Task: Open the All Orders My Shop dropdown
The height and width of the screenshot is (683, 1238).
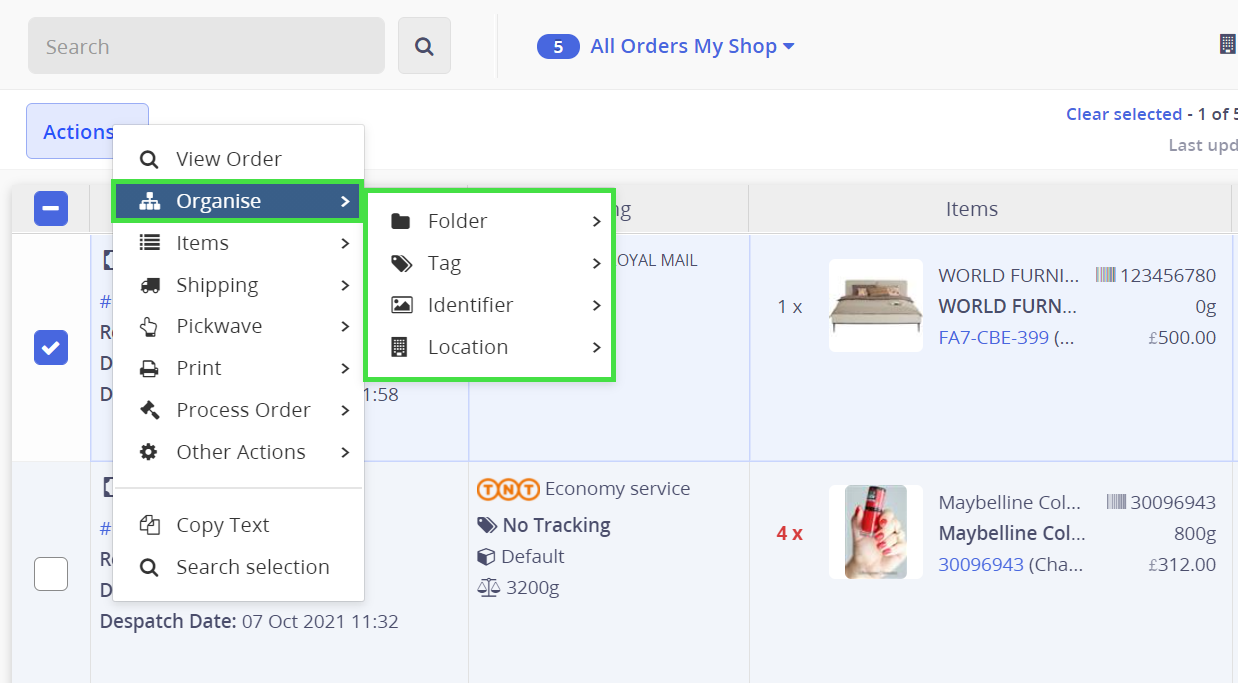Action: point(691,46)
